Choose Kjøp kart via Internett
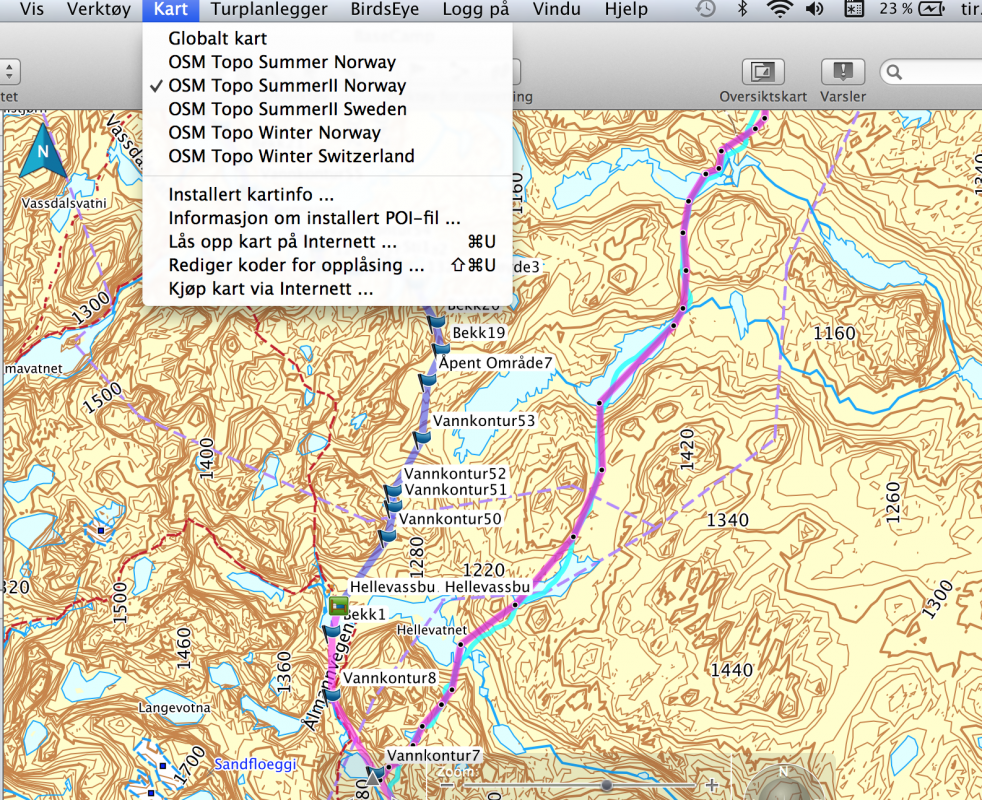 point(271,290)
